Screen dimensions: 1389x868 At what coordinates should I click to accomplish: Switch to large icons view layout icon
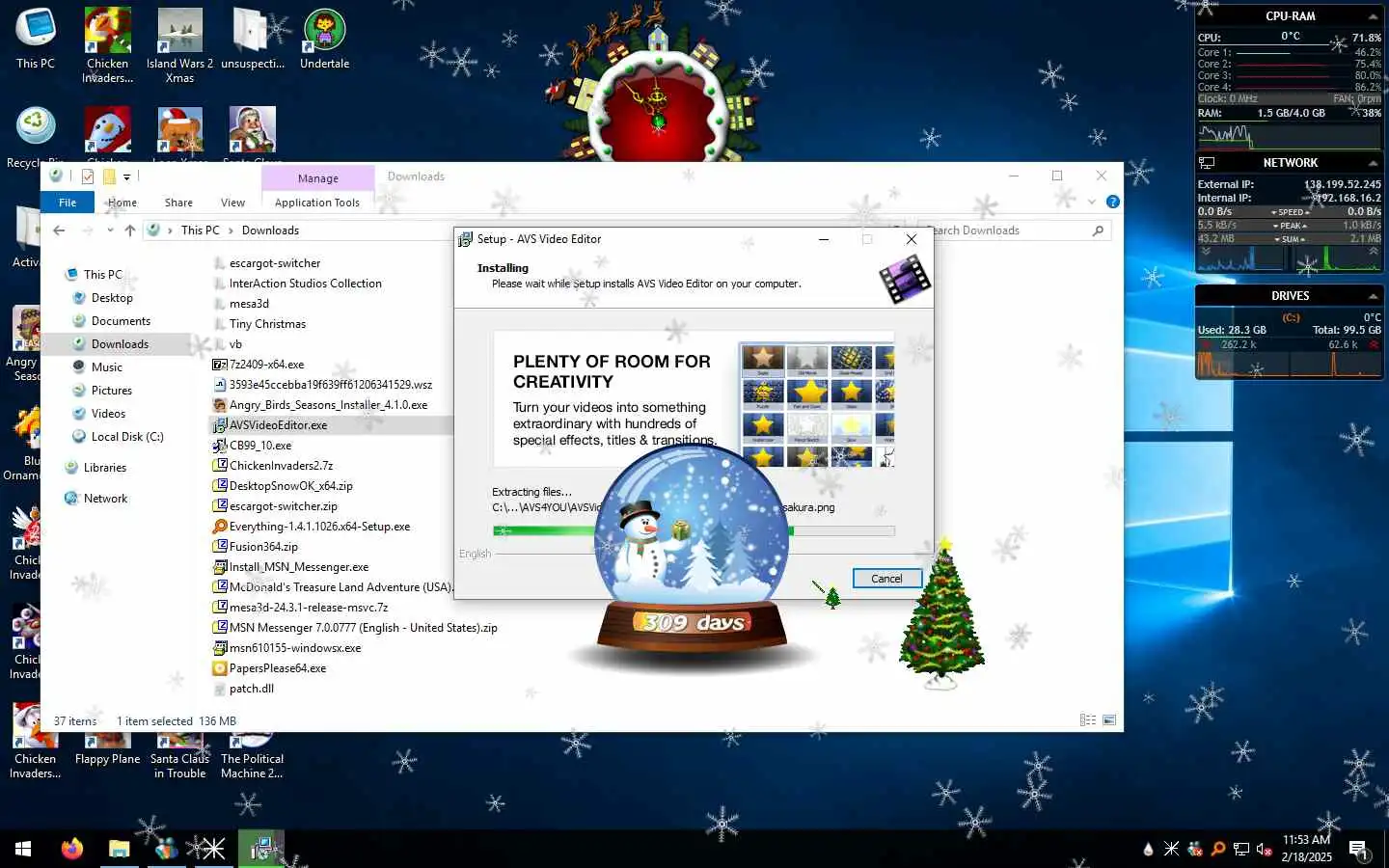click(1109, 720)
